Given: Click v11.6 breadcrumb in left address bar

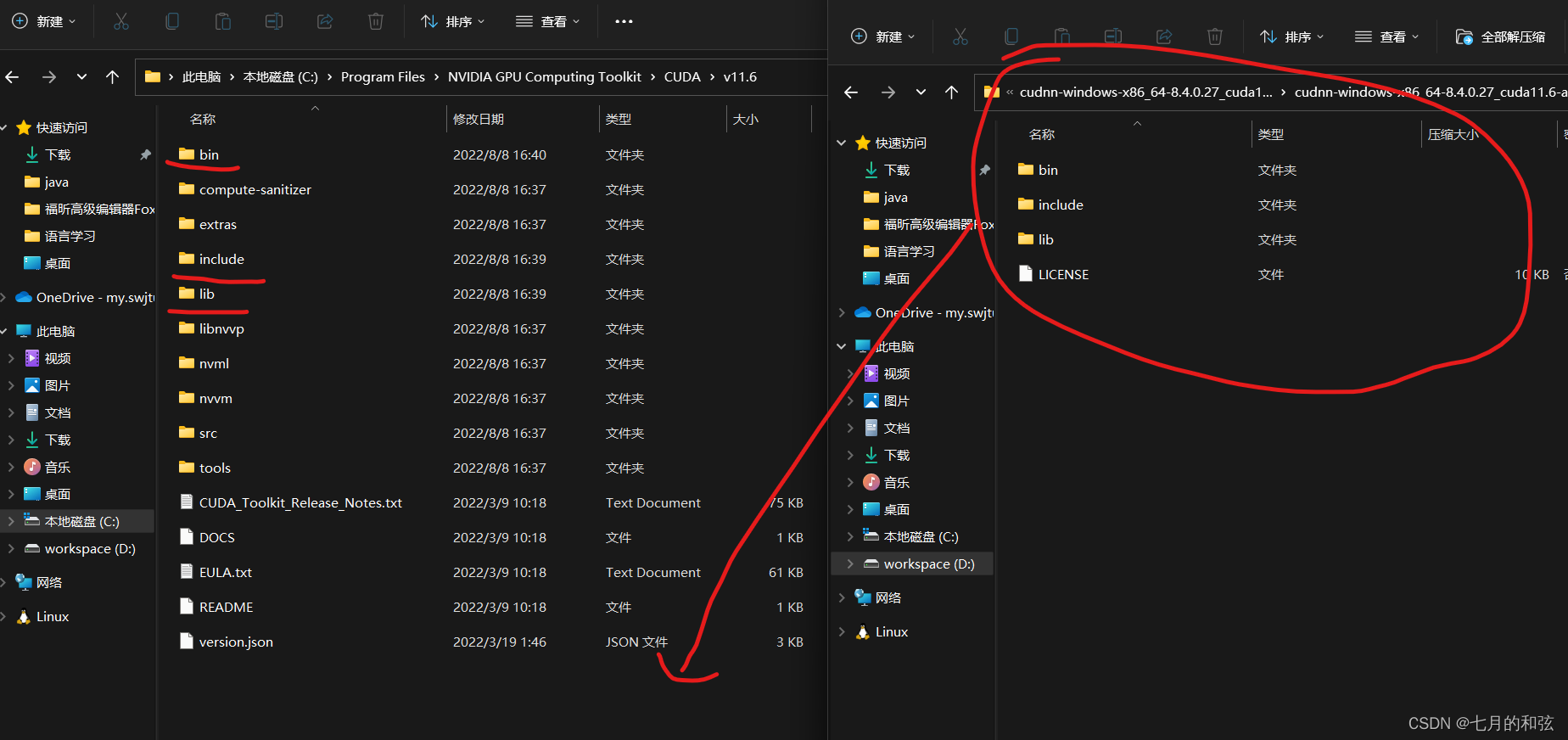Looking at the screenshot, I should tap(740, 77).
